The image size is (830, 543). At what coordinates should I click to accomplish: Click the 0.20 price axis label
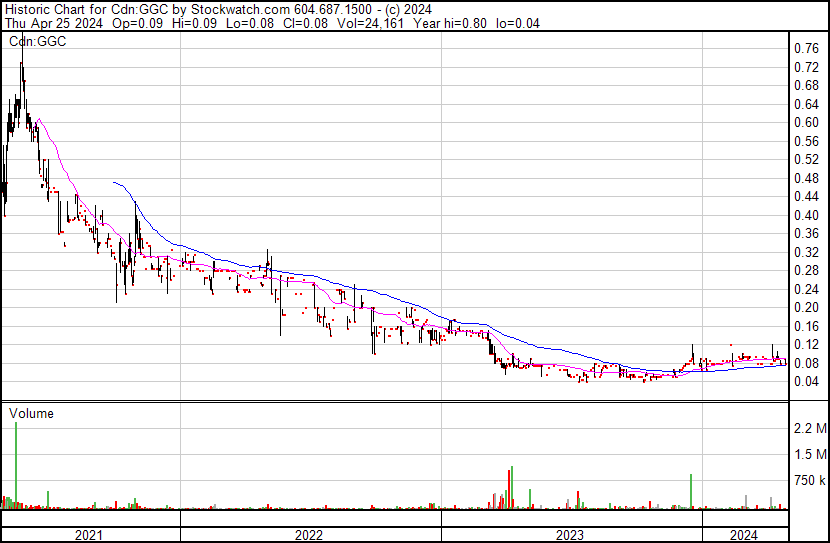pos(806,307)
